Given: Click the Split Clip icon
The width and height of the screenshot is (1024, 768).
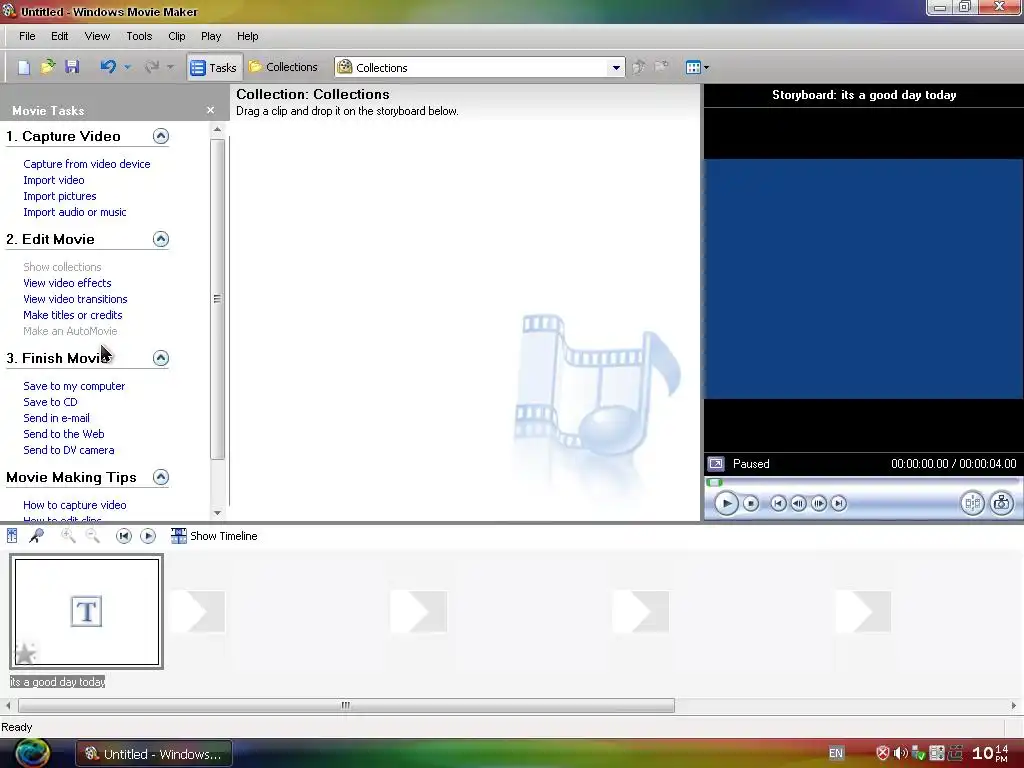Looking at the screenshot, I should [x=972, y=503].
